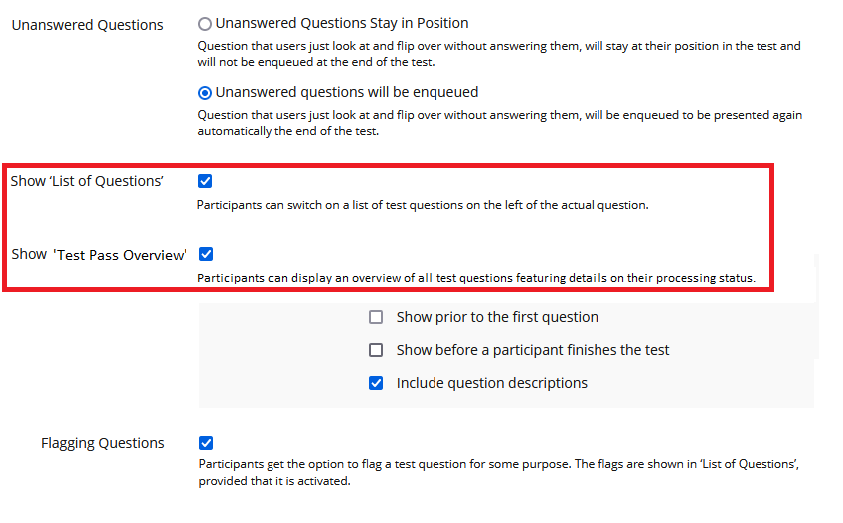The height and width of the screenshot is (523, 843).
Task: Click the 'Show before a participant finishes the test' text
Action: (x=533, y=350)
